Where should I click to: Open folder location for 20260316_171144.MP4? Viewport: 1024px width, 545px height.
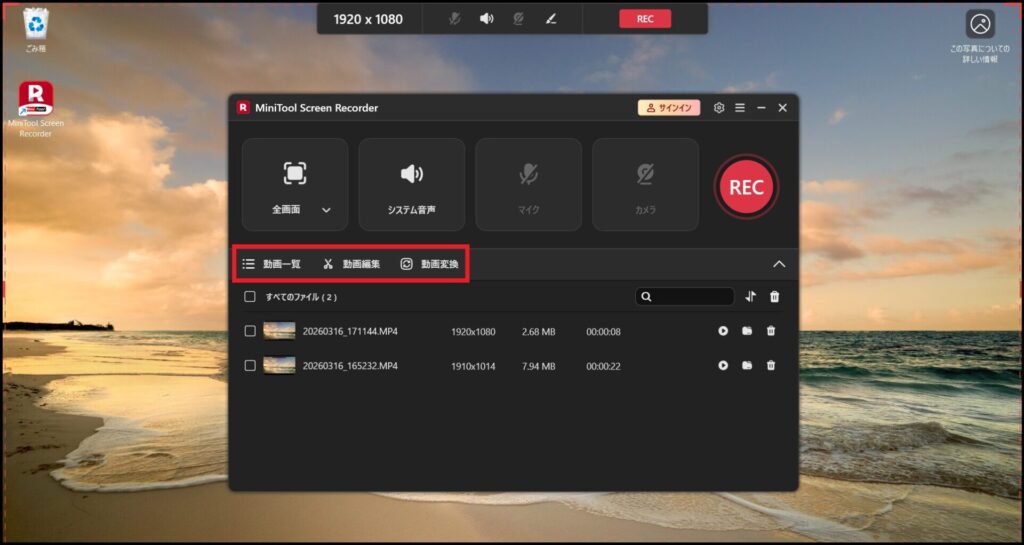pos(747,331)
